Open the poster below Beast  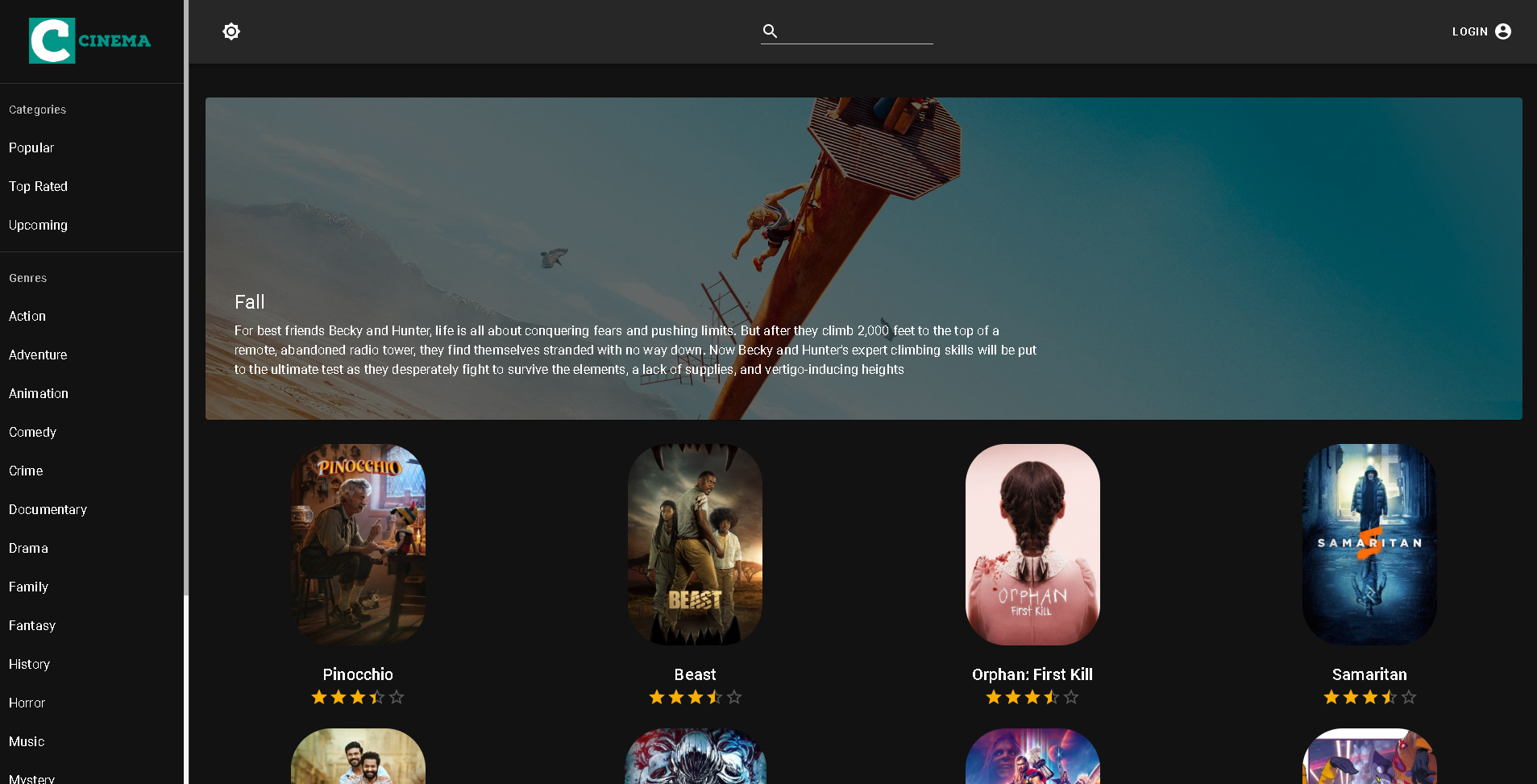click(695, 757)
